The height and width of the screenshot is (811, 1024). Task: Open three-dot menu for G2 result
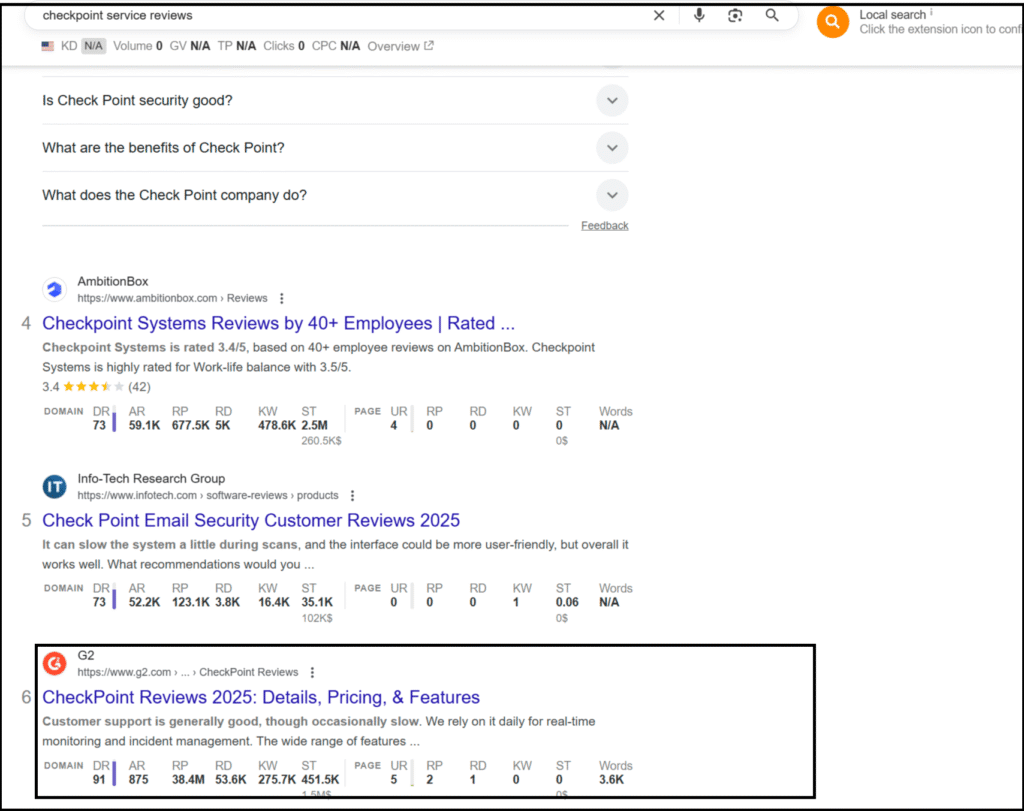pyautogui.click(x=313, y=672)
